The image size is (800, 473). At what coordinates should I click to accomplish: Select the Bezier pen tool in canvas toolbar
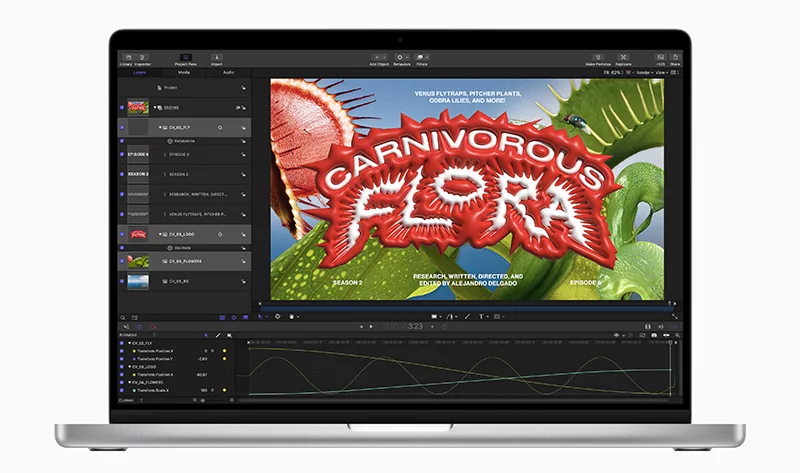450,317
